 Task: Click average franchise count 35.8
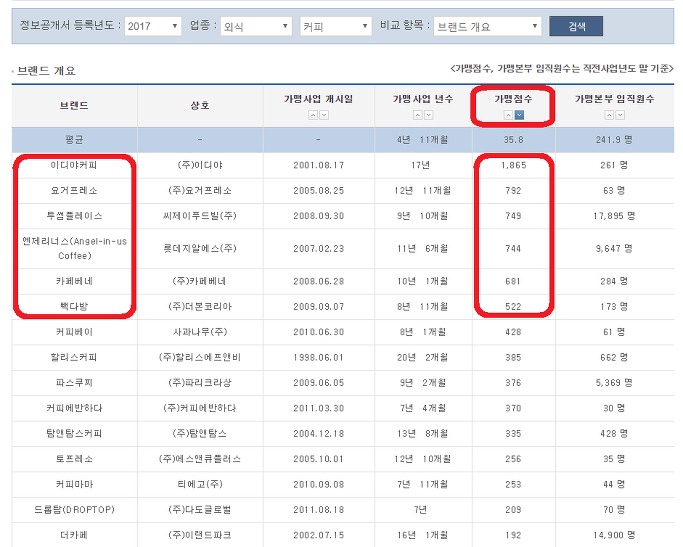click(x=514, y=140)
